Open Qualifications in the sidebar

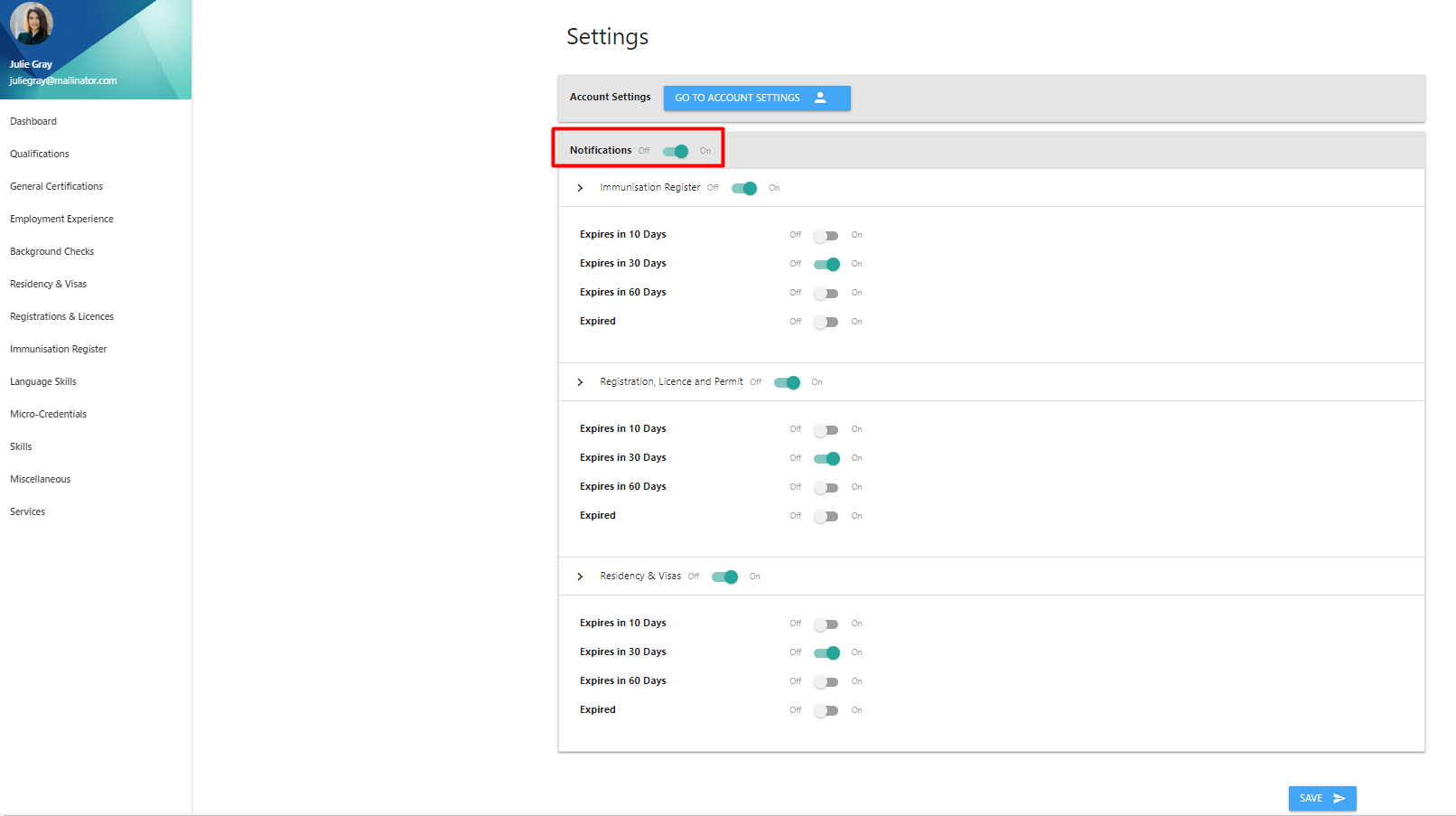(x=40, y=154)
